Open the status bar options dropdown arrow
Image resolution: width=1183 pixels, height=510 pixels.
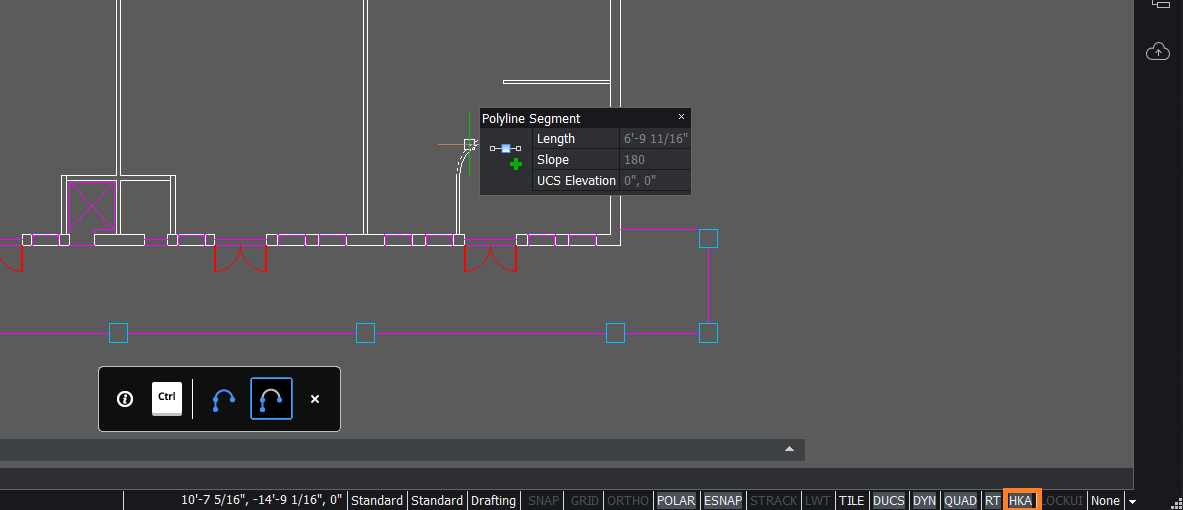point(1132,501)
